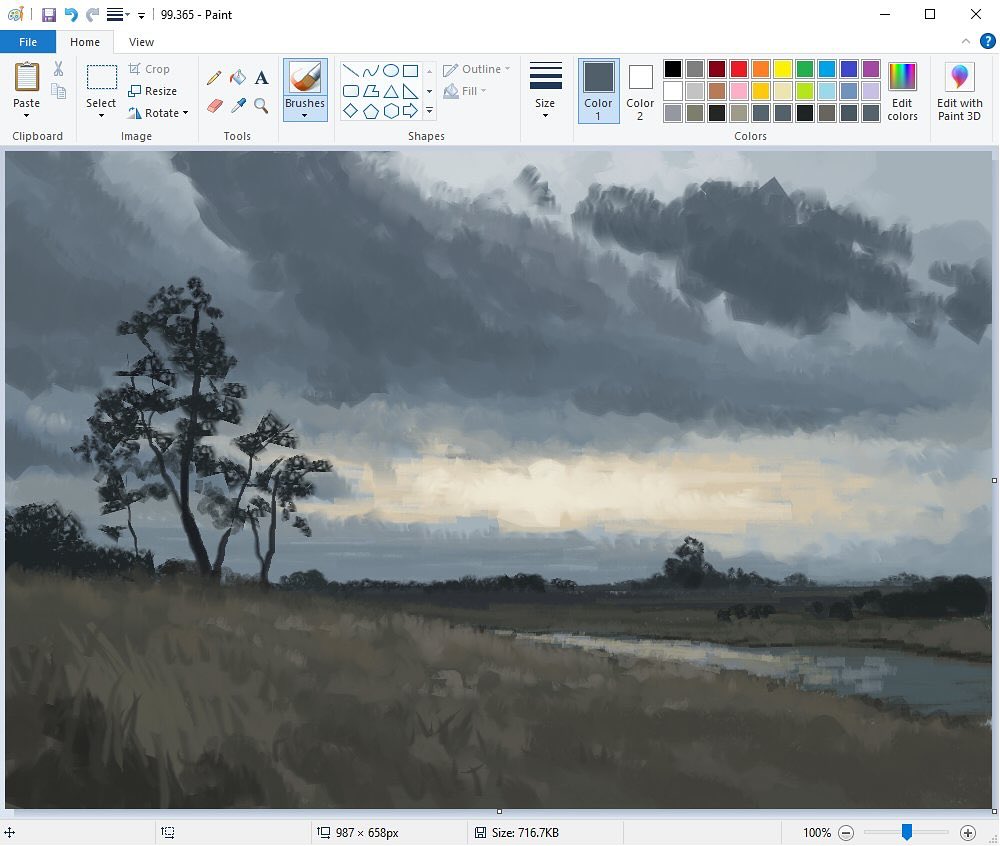This screenshot has height=846, width=1000.
Task: Select the Pencil tool
Action: point(213,76)
